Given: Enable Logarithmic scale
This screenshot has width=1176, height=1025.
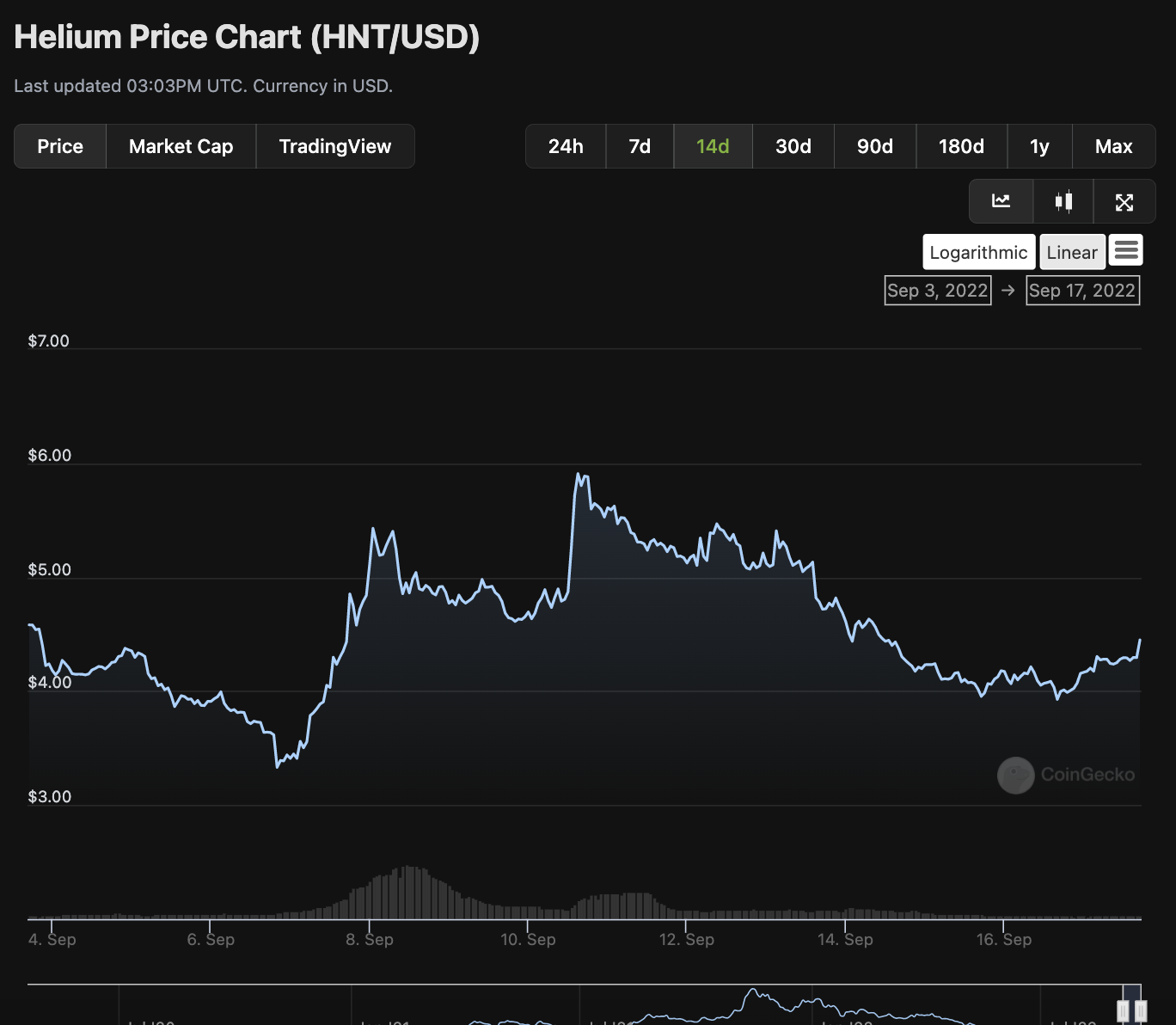Looking at the screenshot, I should 979,252.
